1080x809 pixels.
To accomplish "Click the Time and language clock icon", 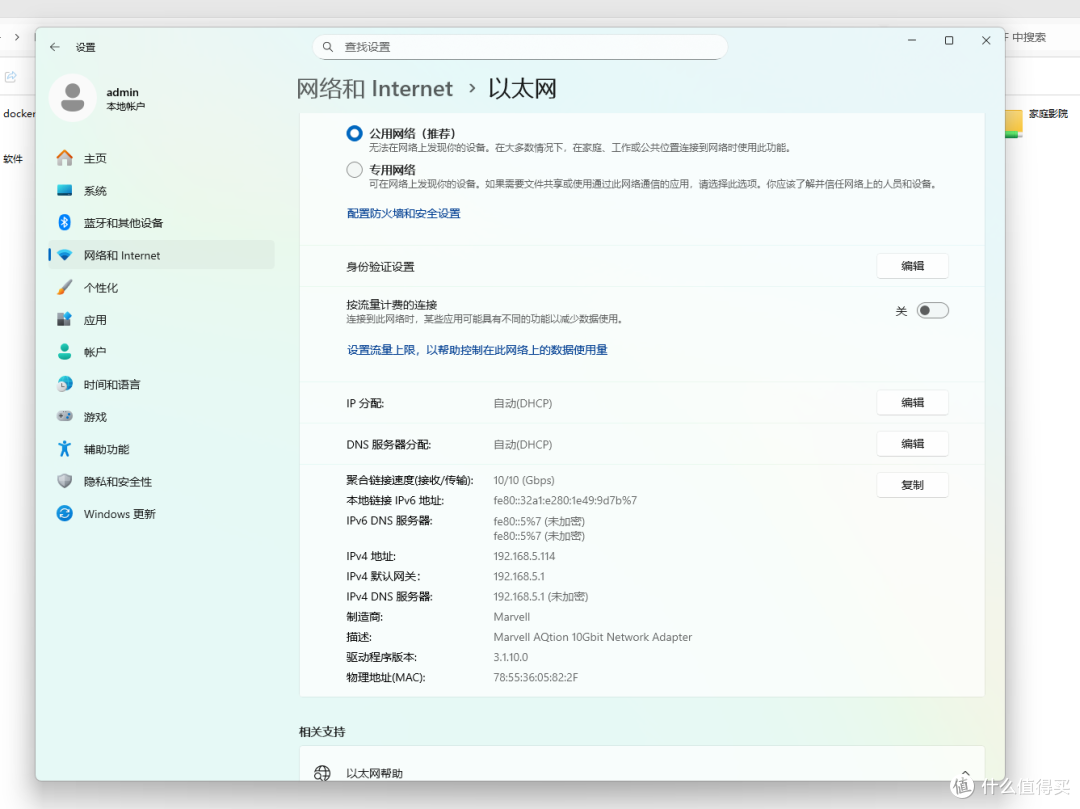I will coord(65,384).
